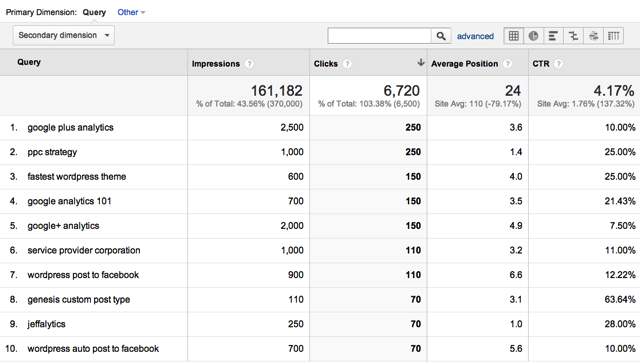Click 7.50% CTR for google+ analytics
The height and width of the screenshot is (364, 640).
(x=622, y=226)
